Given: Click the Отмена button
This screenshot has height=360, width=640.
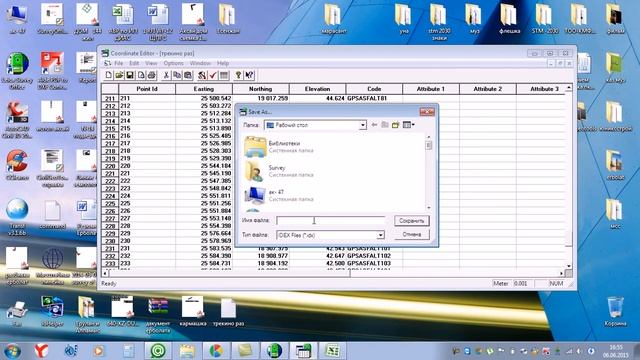Looking at the screenshot, I should tap(411, 234).
